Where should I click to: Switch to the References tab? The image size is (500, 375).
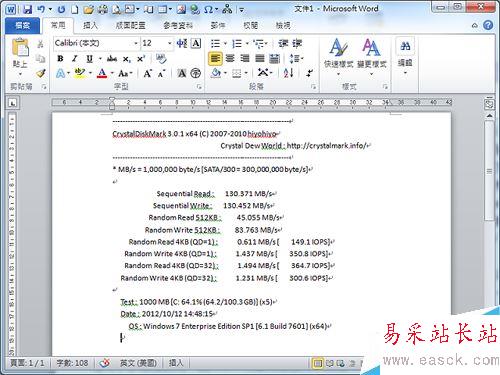[x=178, y=25]
